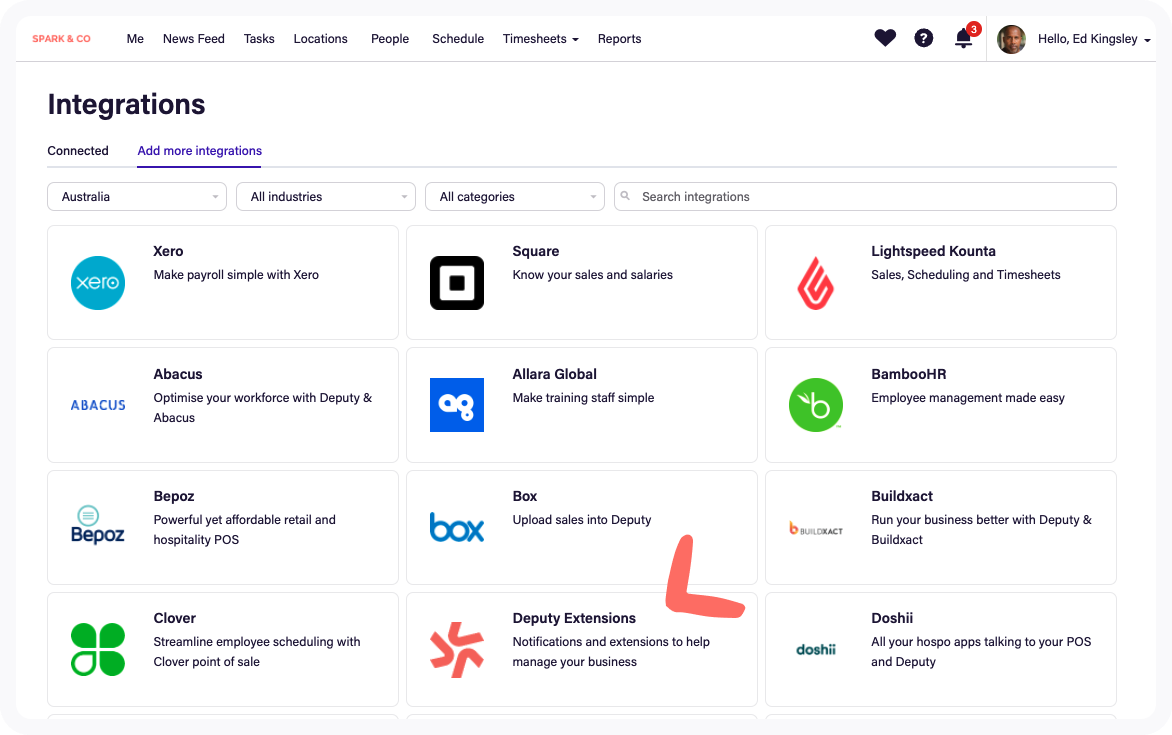Switch to the Connected tab
The image size is (1172, 735).
click(78, 150)
